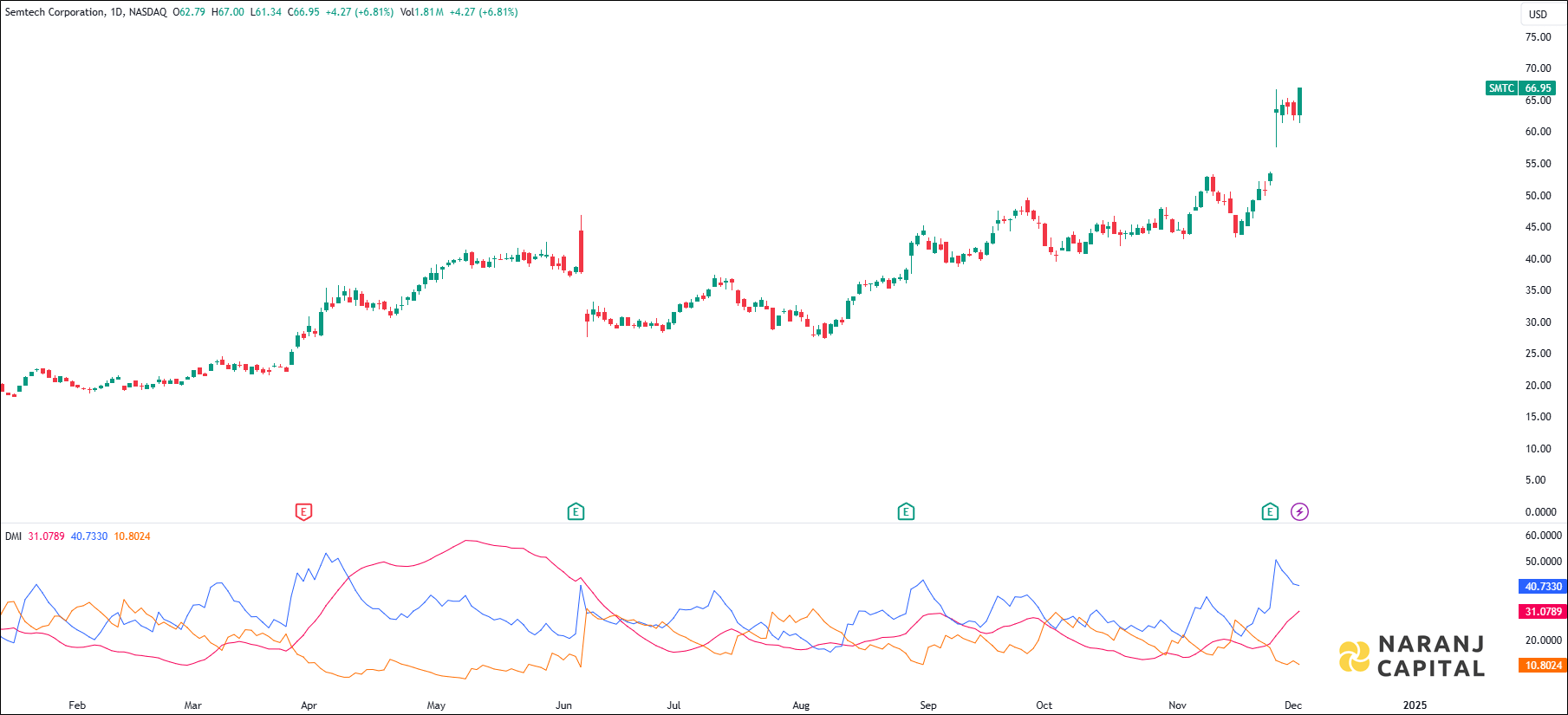Open the green earnings marker near December
The height and width of the screenshot is (715, 1568).
point(1270,511)
